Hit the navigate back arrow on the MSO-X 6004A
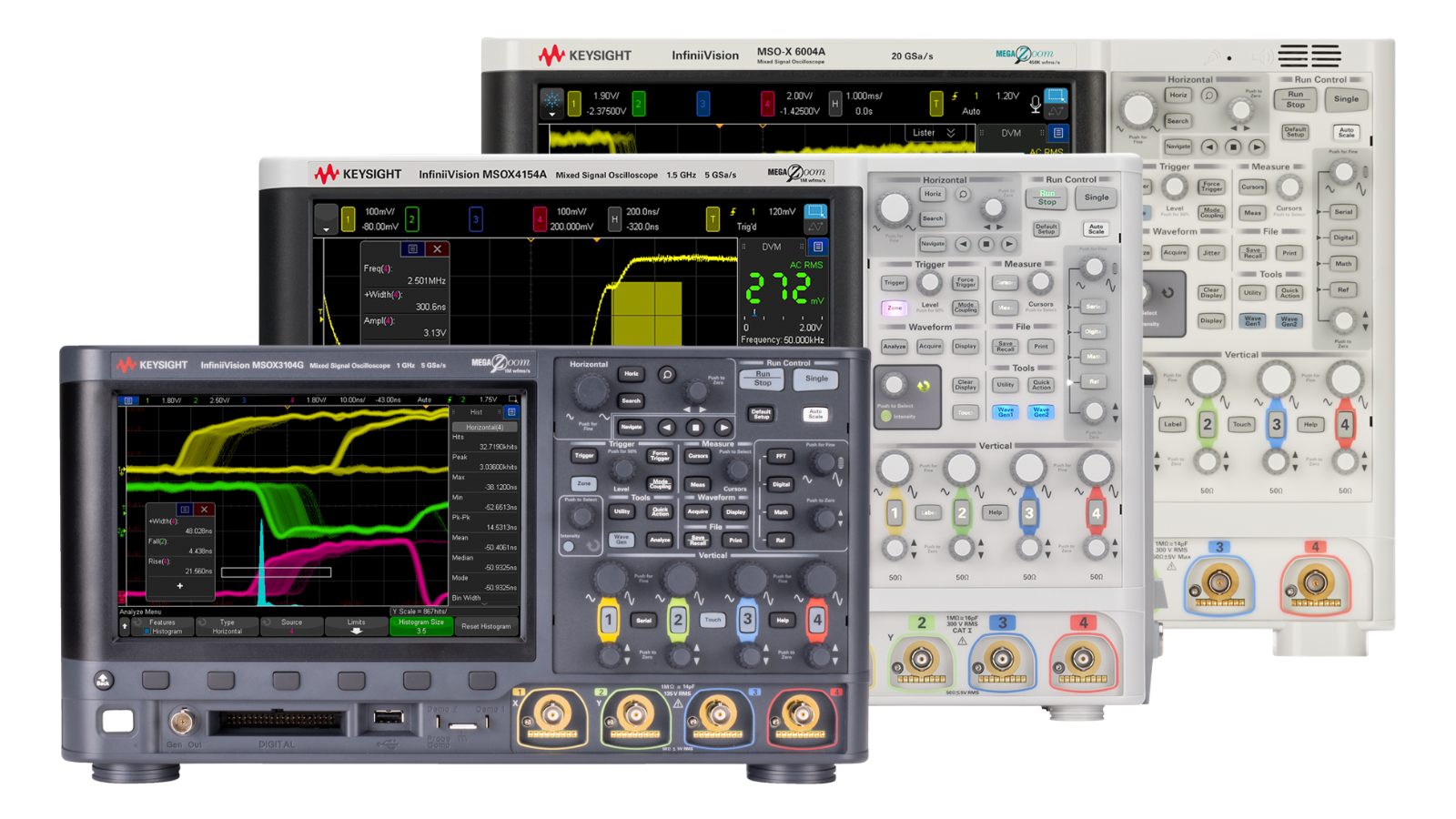 click(x=1209, y=147)
